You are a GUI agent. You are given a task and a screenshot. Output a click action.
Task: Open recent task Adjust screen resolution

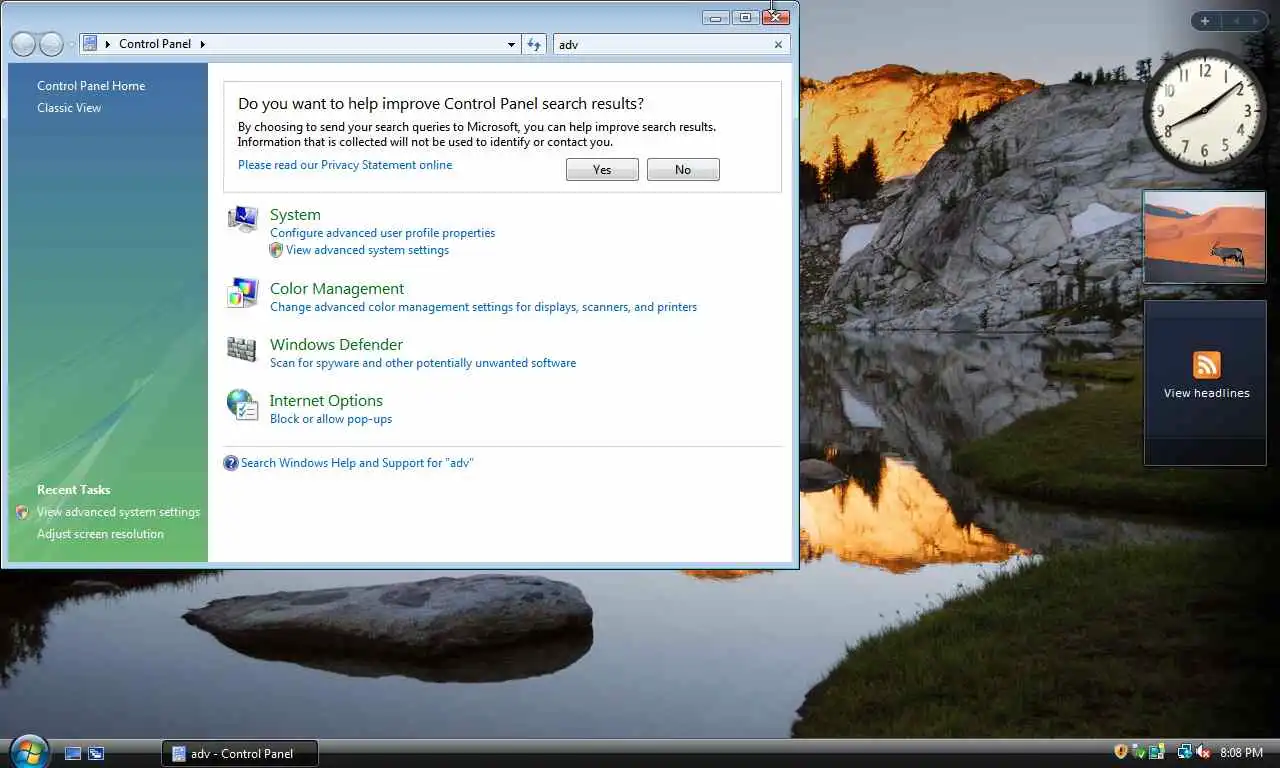point(100,534)
